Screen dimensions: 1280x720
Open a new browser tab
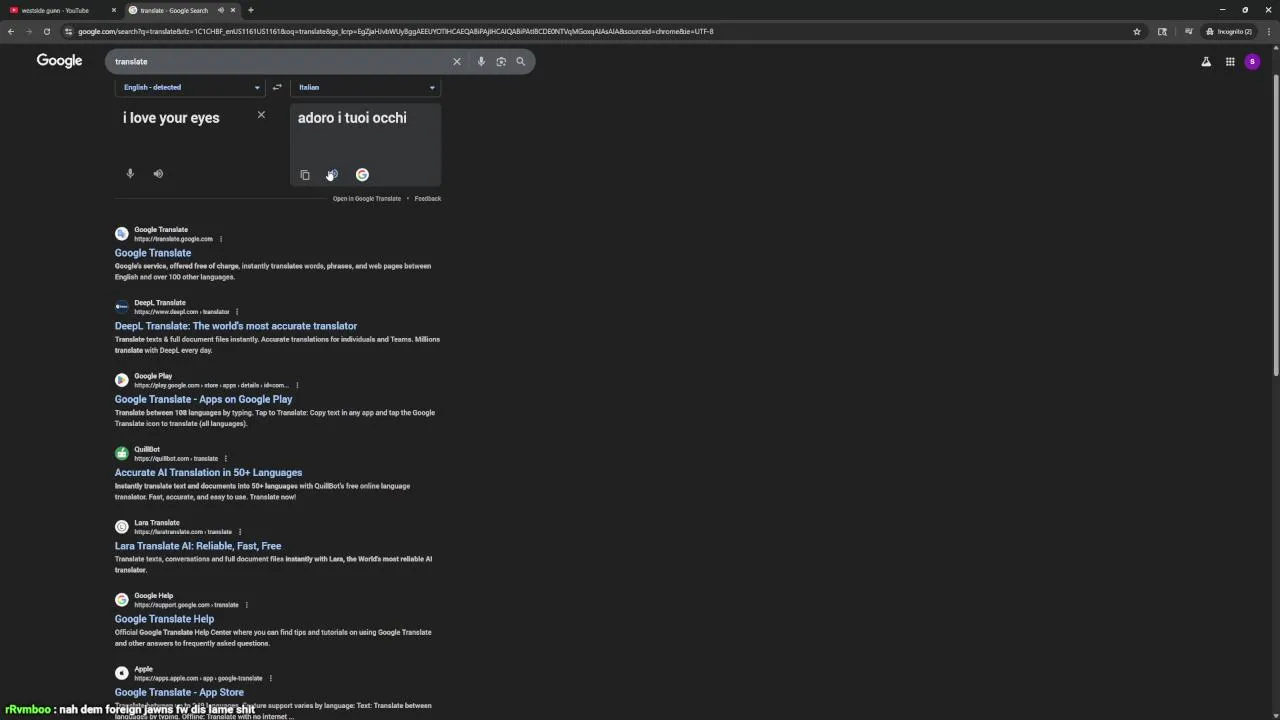click(251, 10)
